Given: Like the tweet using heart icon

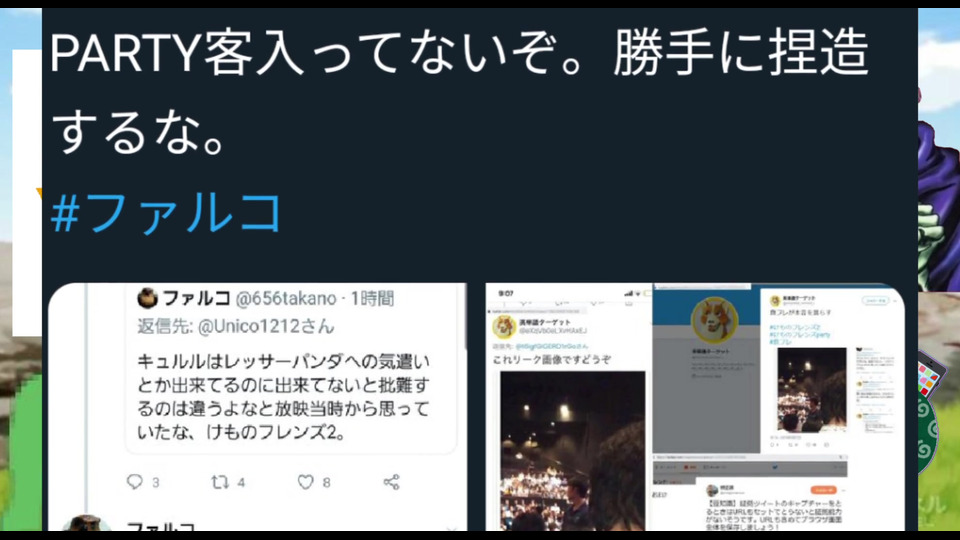Looking at the screenshot, I should pos(306,482).
